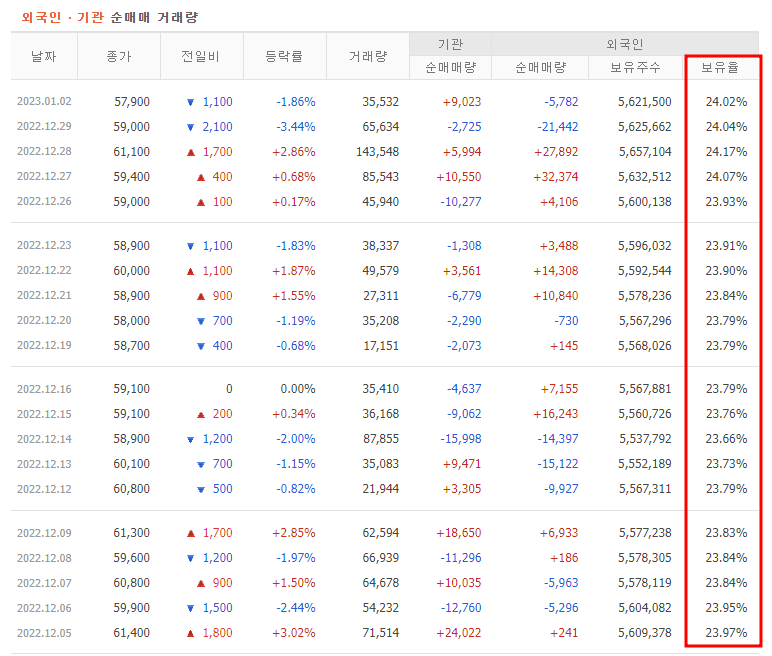Click the volume 87,855
This screenshot has height=656, width=772.
(381, 439)
